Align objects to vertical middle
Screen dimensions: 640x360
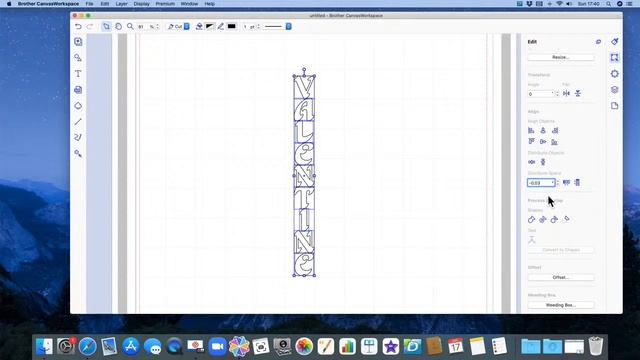coord(543,142)
